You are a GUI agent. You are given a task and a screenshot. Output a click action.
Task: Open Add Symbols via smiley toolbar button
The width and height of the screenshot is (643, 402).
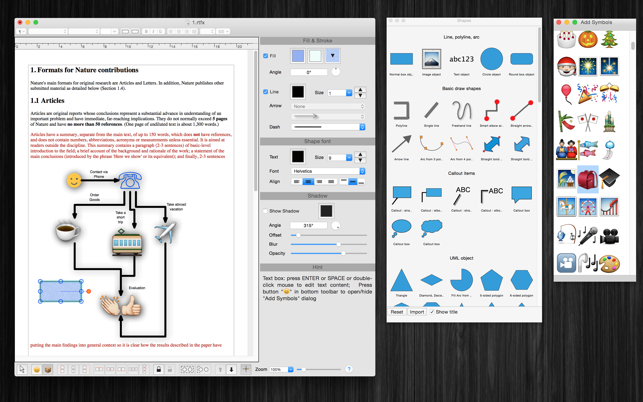[36, 369]
